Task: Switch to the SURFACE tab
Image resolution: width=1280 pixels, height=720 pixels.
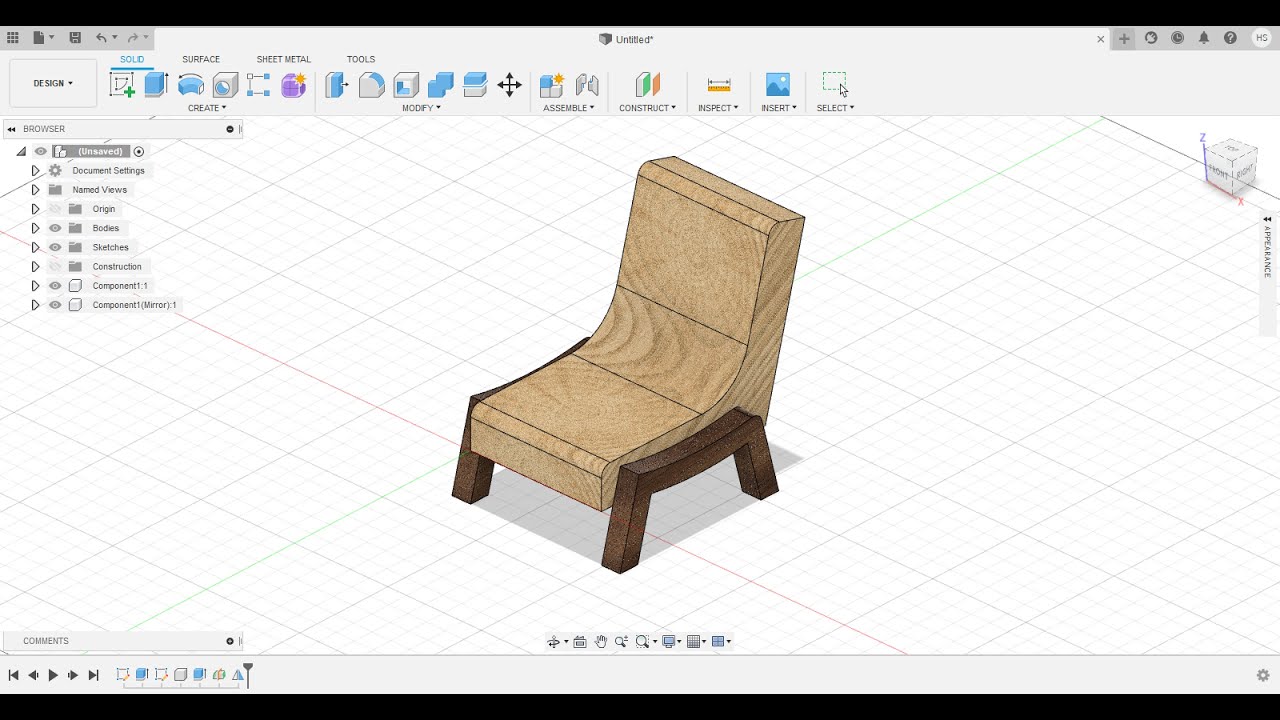Action: [201, 60]
